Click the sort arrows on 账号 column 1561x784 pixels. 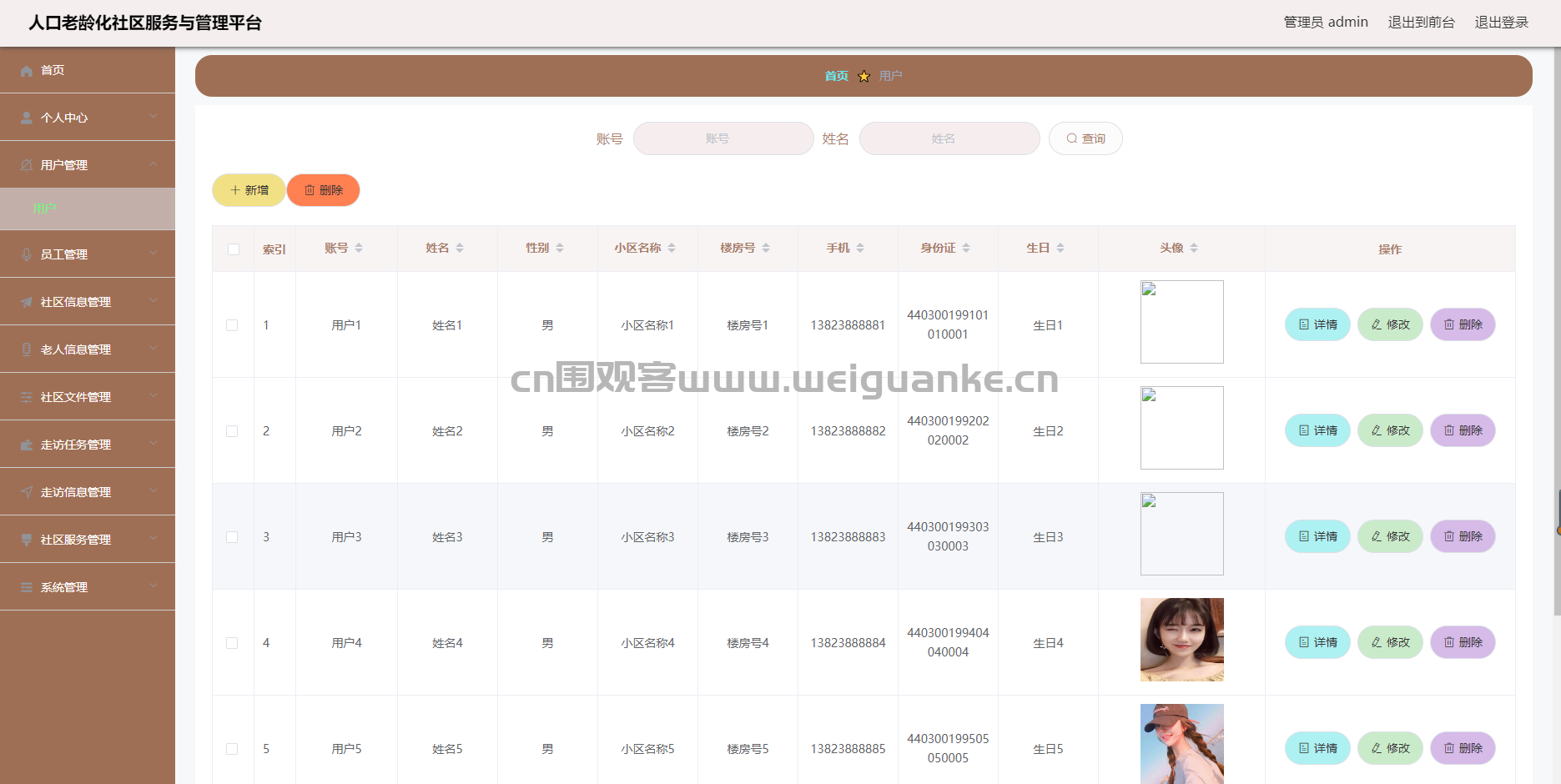[359, 249]
